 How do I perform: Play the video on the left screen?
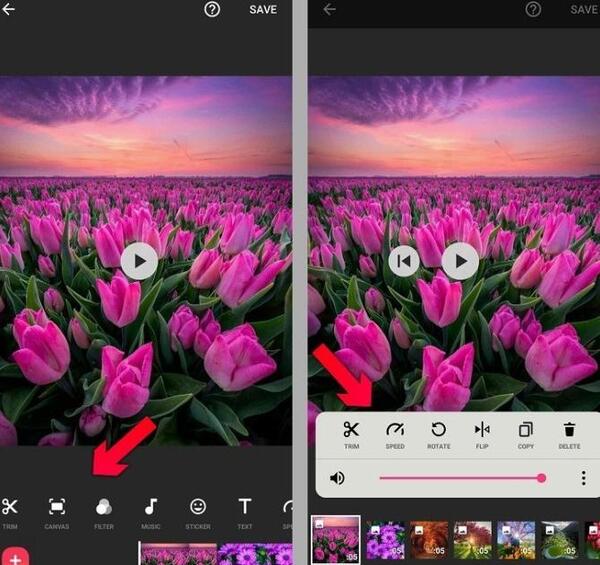139,261
